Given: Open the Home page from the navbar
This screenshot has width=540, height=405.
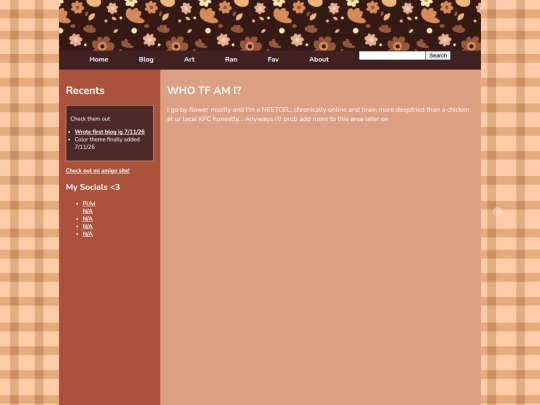Looking at the screenshot, I should (x=99, y=60).
